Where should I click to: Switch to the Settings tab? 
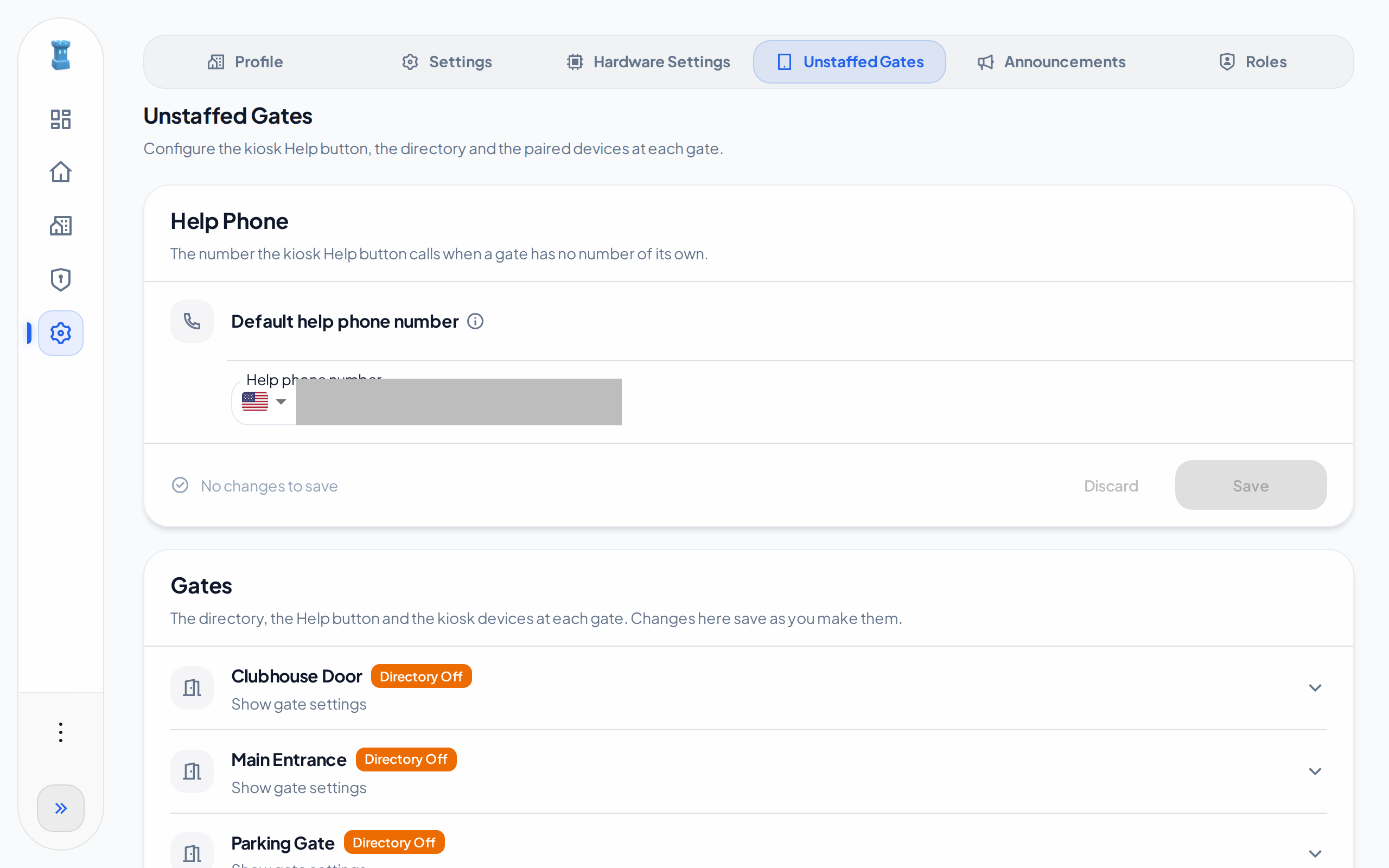447,62
